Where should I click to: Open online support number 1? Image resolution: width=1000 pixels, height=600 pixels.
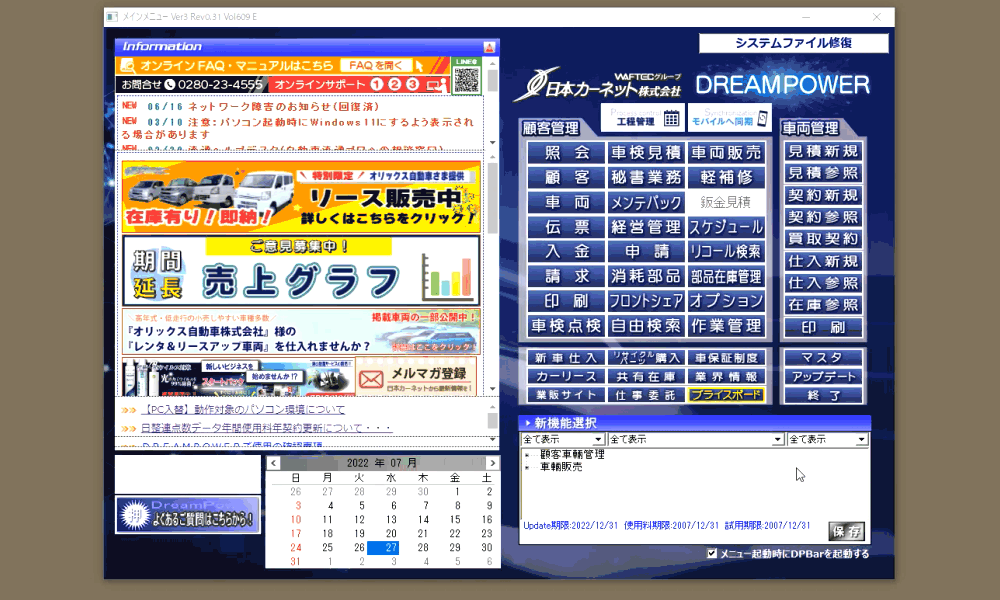pos(376,84)
